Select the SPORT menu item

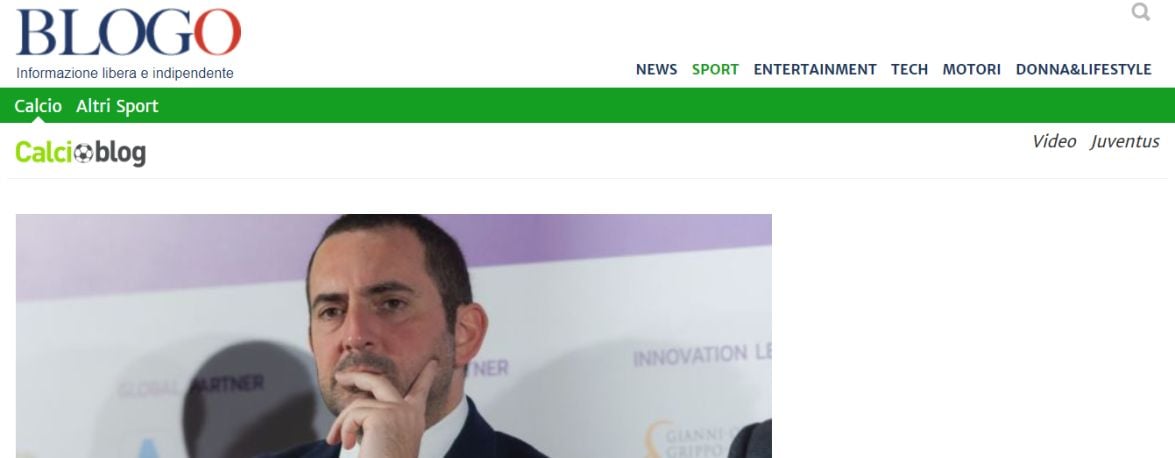click(x=715, y=70)
